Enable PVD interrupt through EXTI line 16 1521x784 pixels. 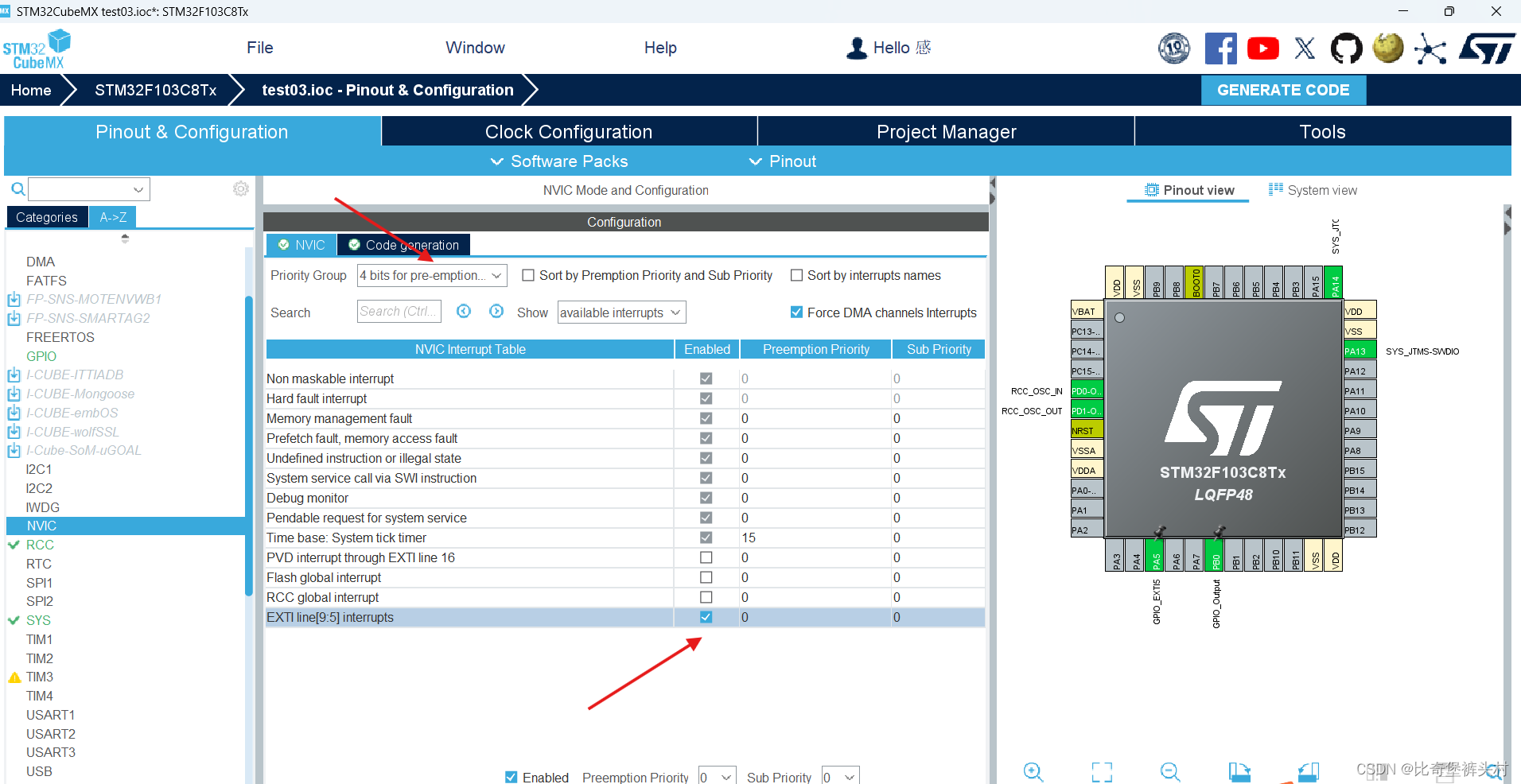click(x=706, y=557)
